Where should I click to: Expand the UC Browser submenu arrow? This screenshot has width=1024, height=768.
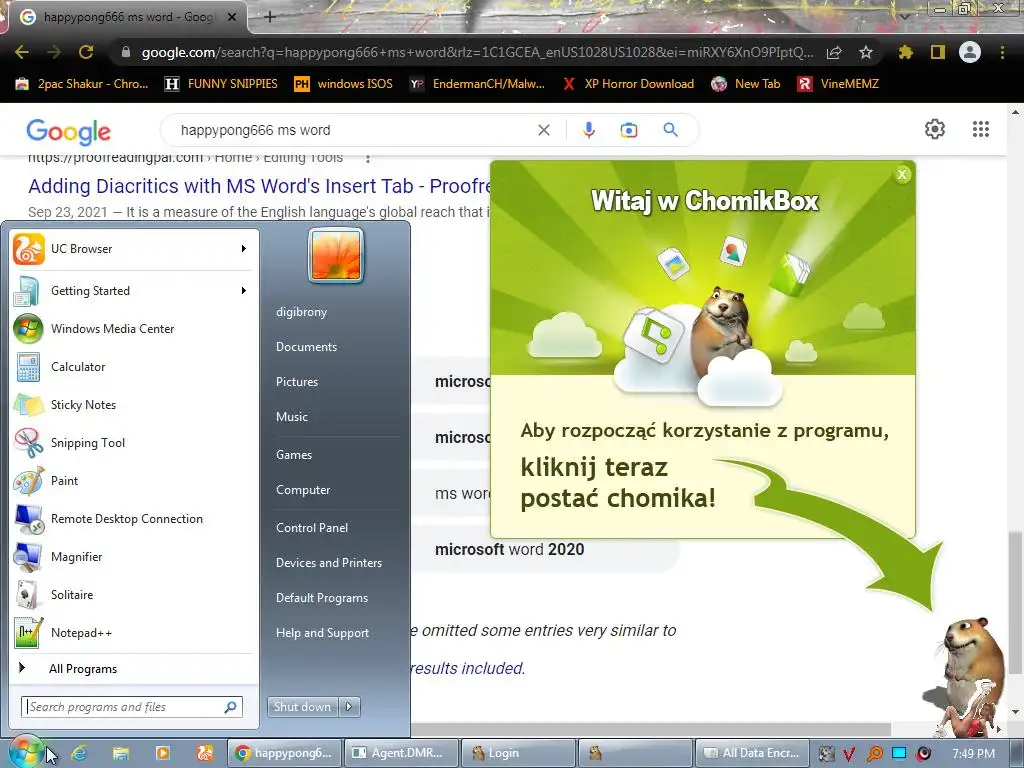244,249
